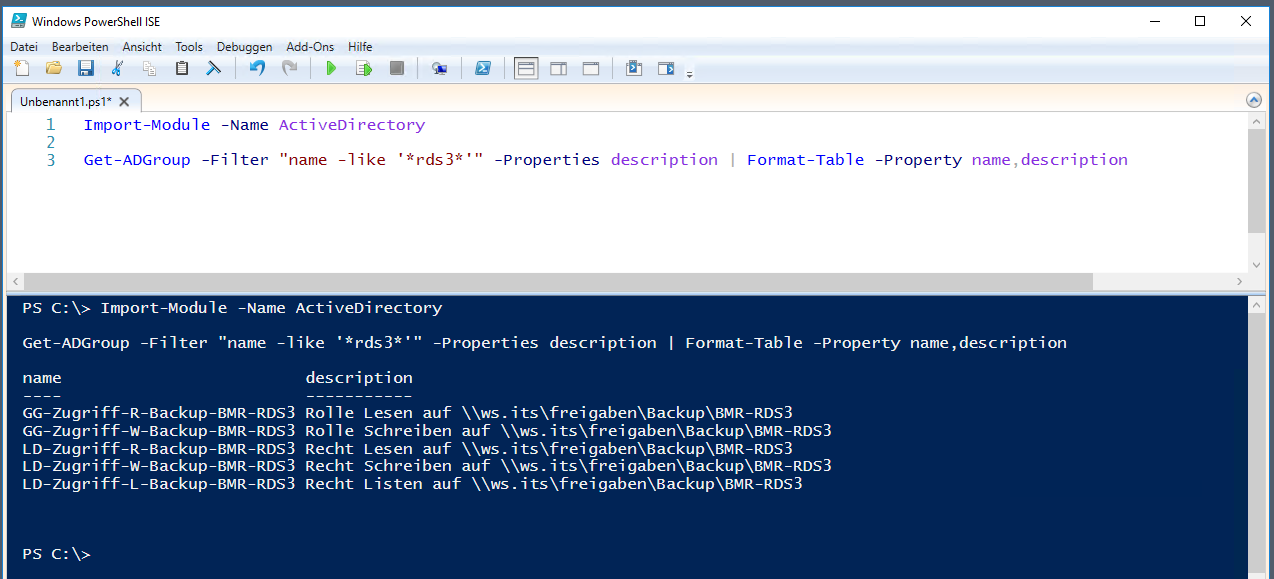
Task: Open a script file via folder icon
Action: coord(54,69)
